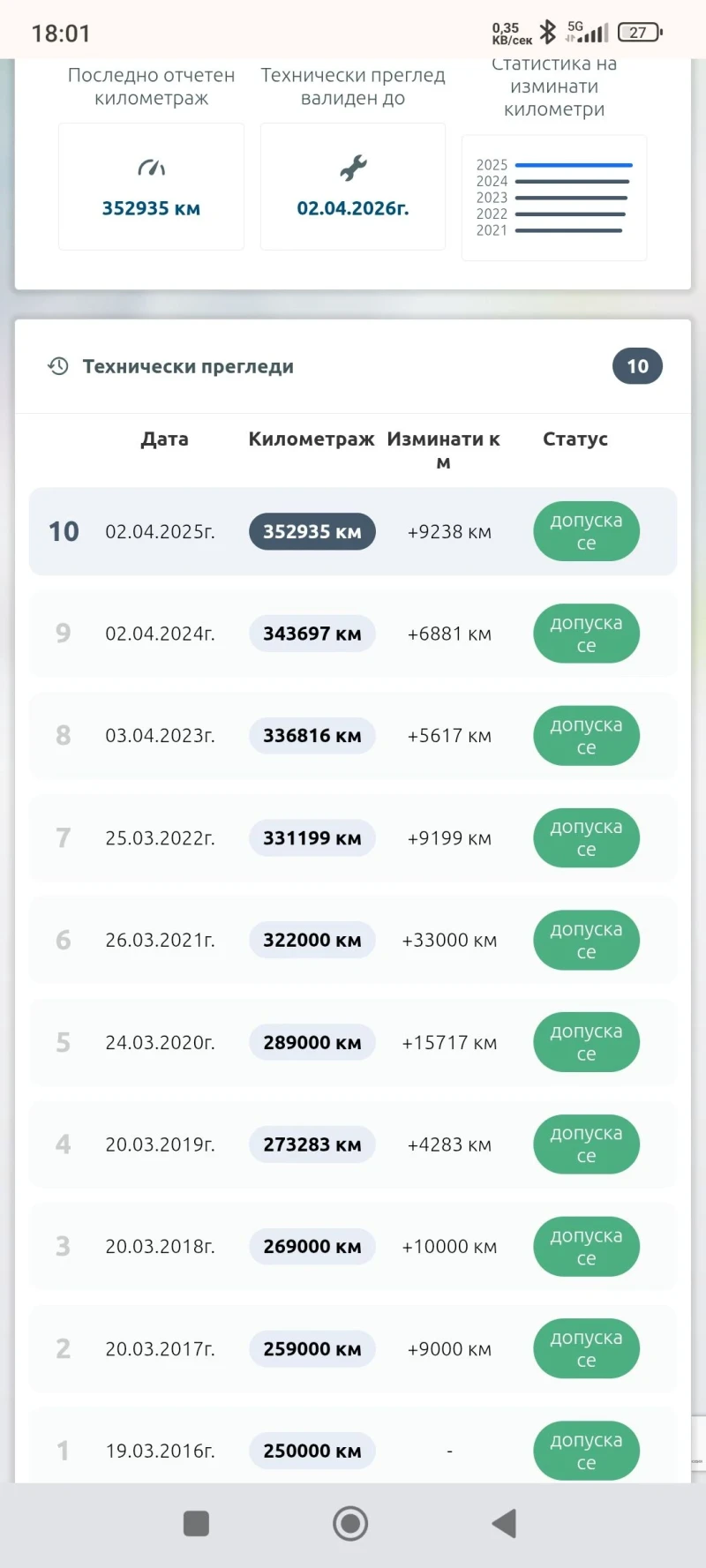Select inspection row 9 dated 02.04.2024г.
Viewport: 706px width, 1568px height.
[353, 634]
